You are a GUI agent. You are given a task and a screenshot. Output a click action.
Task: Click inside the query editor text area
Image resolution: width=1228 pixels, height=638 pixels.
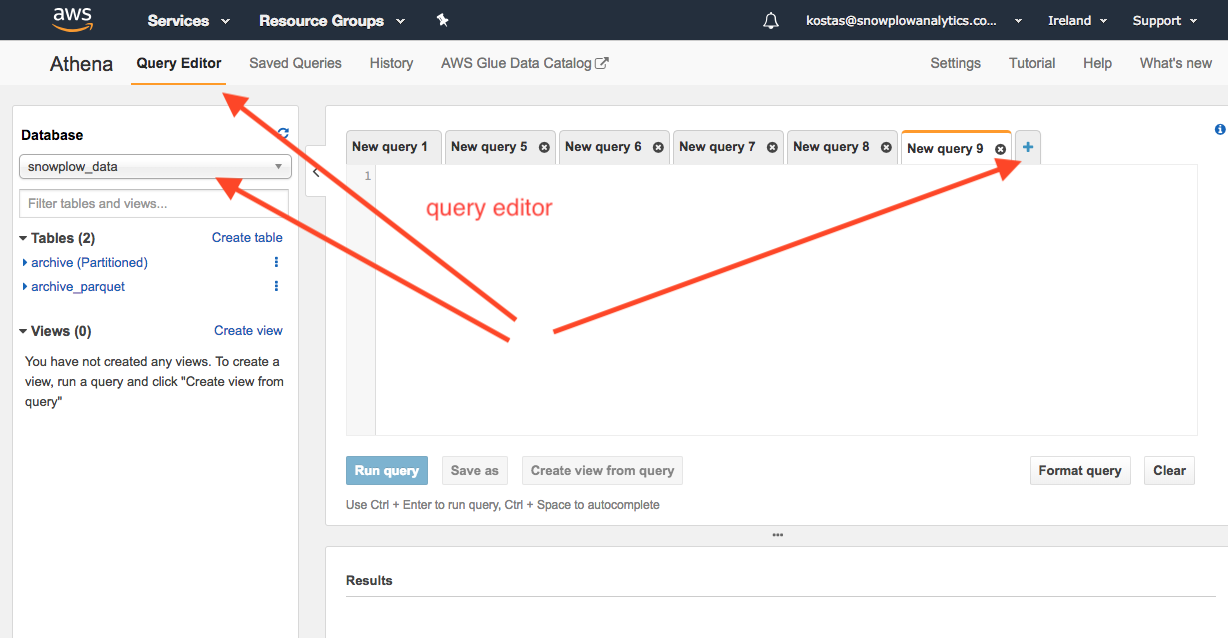point(786,300)
